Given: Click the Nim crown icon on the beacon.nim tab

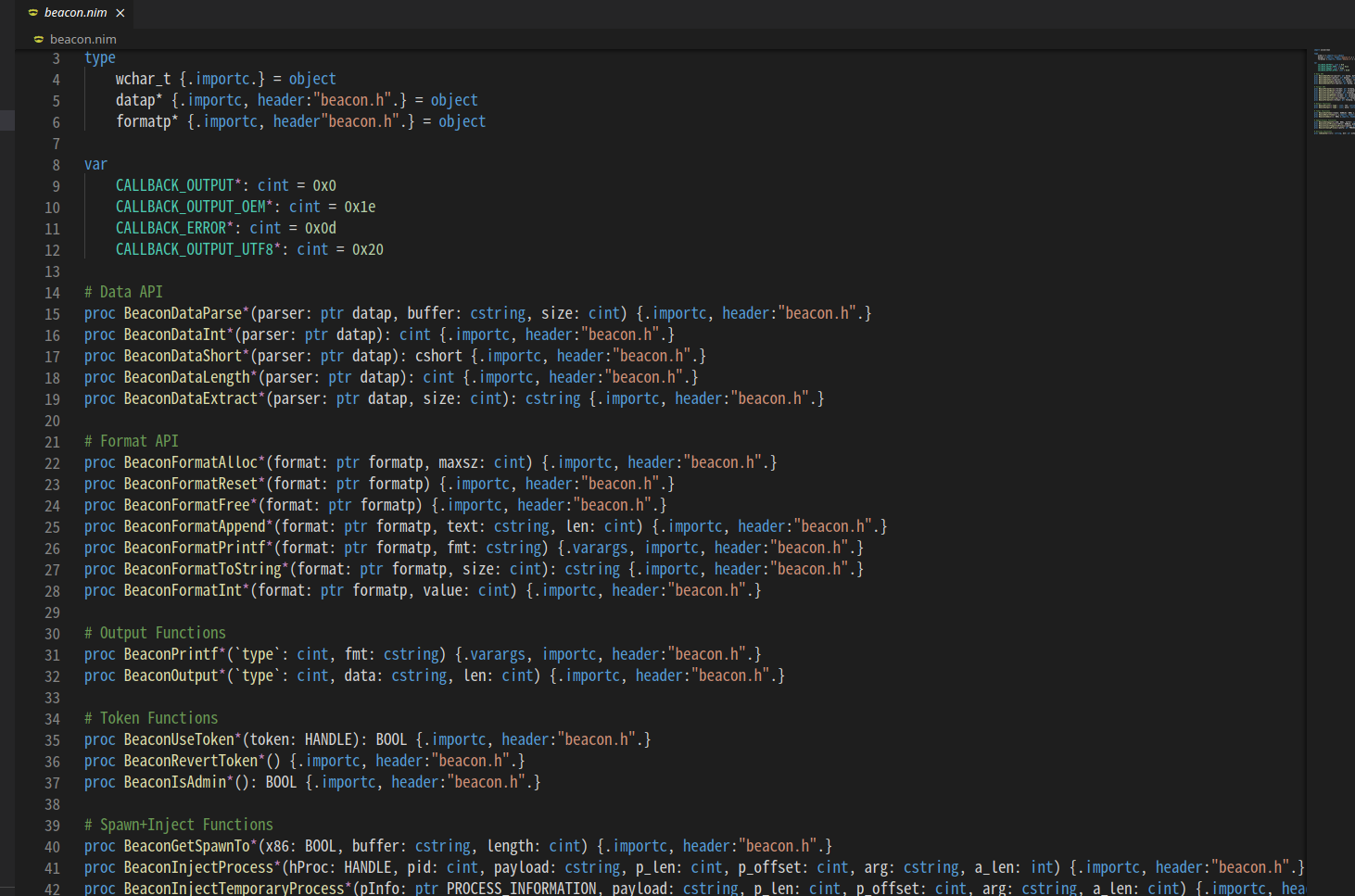Looking at the screenshot, I should coord(33,13).
